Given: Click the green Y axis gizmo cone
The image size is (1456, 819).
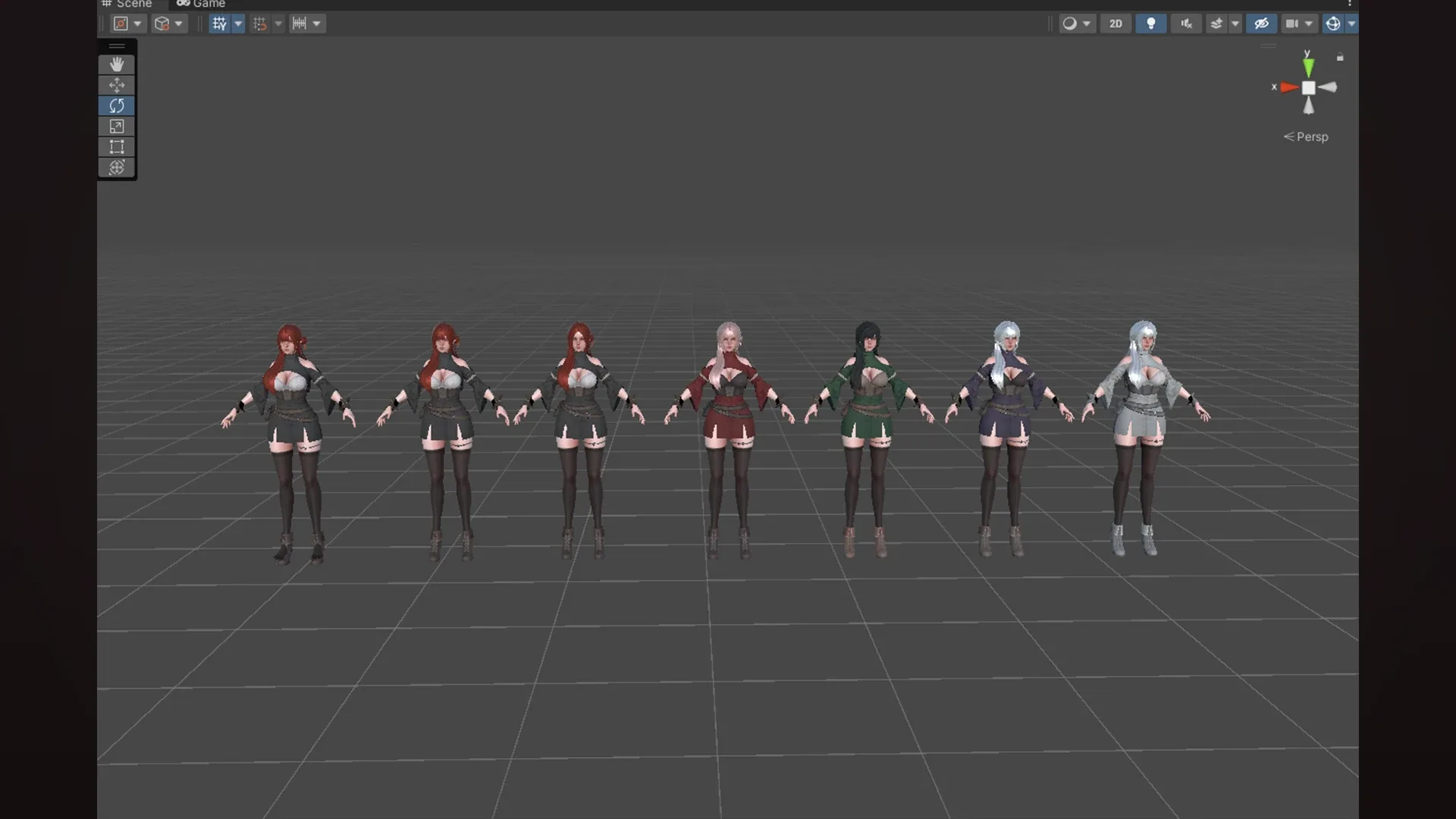Looking at the screenshot, I should tap(1308, 66).
